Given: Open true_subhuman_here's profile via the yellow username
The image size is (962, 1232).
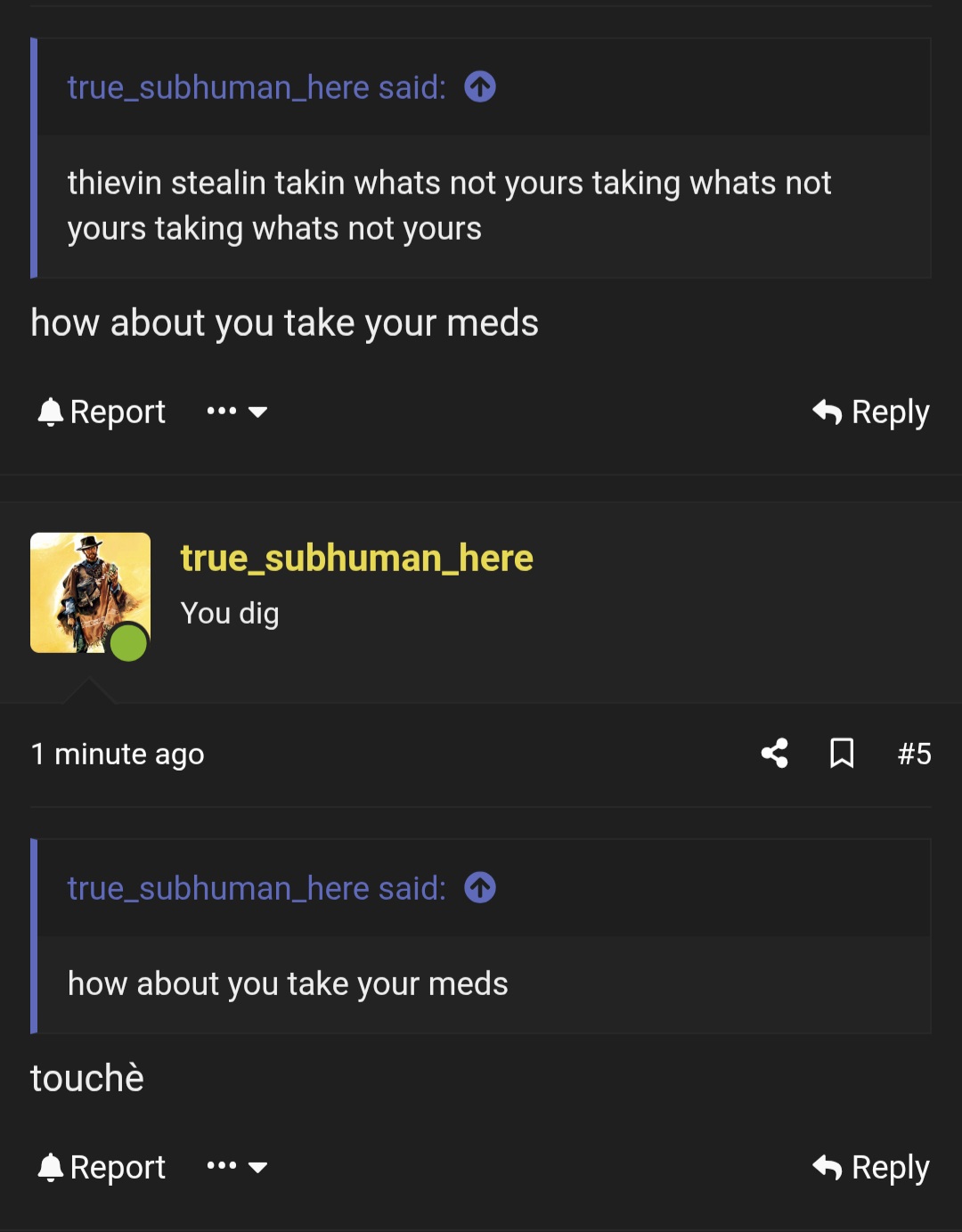Looking at the screenshot, I should pyautogui.click(x=356, y=557).
